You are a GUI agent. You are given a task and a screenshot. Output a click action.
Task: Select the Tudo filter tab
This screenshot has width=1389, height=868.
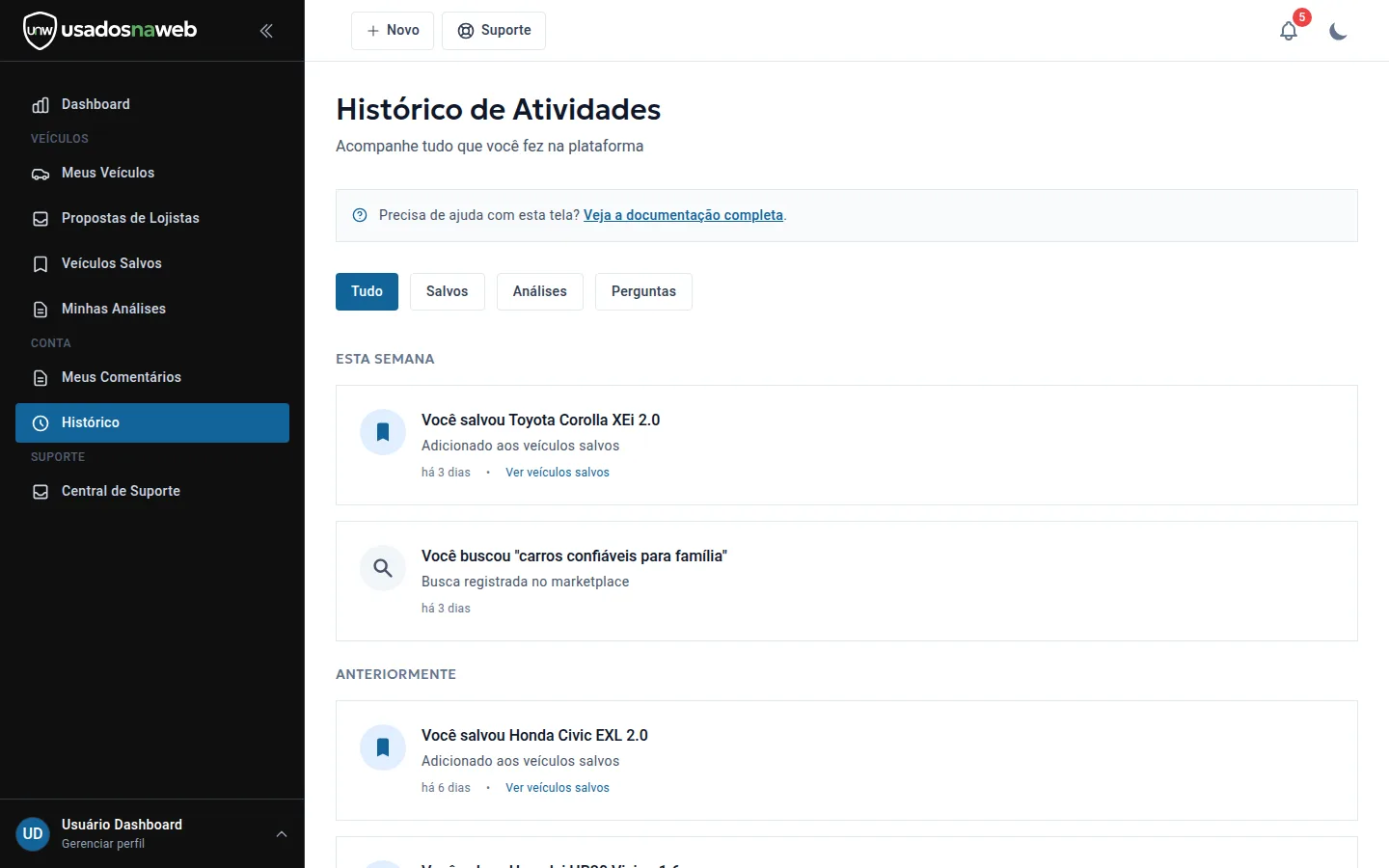pos(367,291)
